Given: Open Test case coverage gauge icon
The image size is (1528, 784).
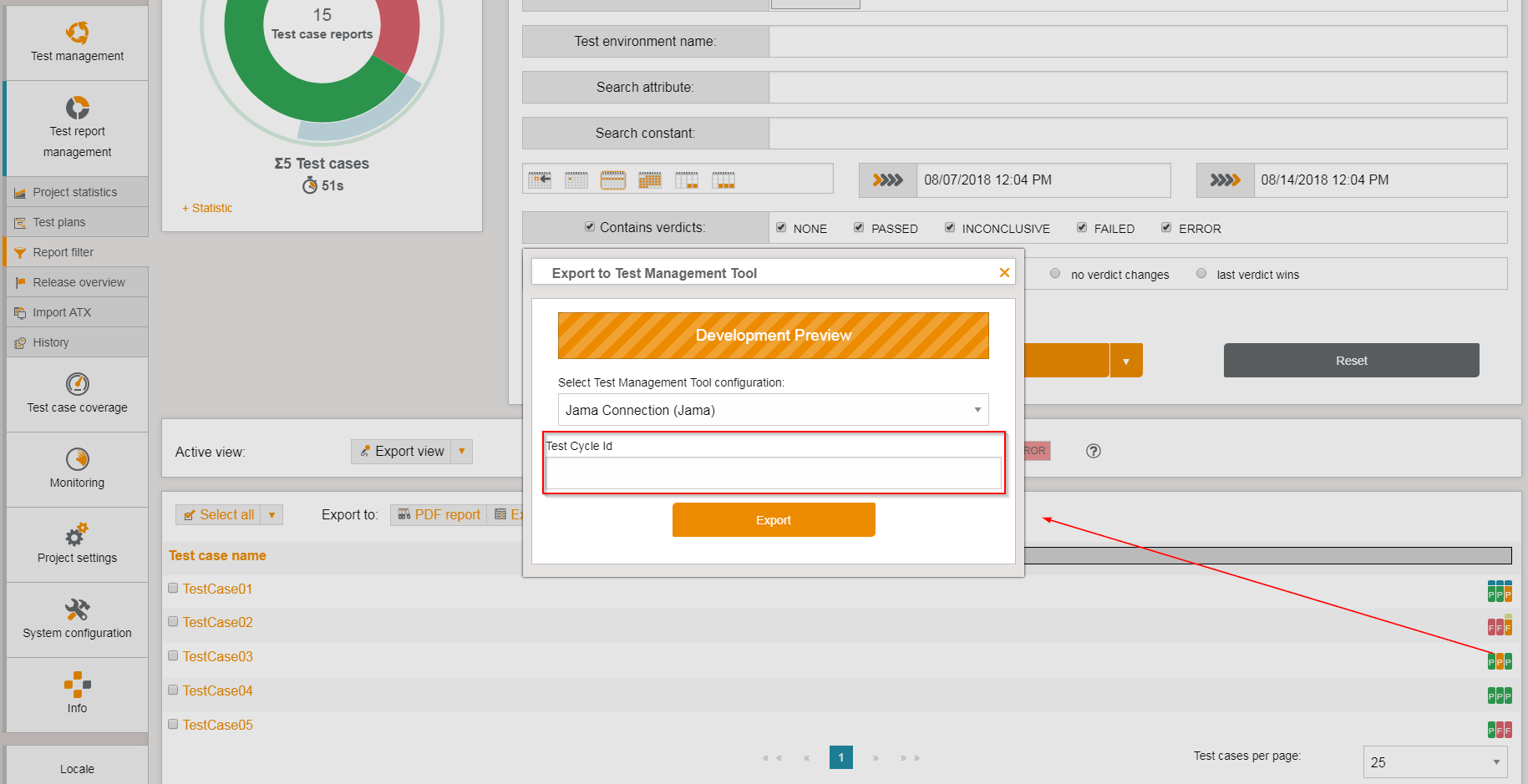Looking at the screenshot, I should 77,384.
